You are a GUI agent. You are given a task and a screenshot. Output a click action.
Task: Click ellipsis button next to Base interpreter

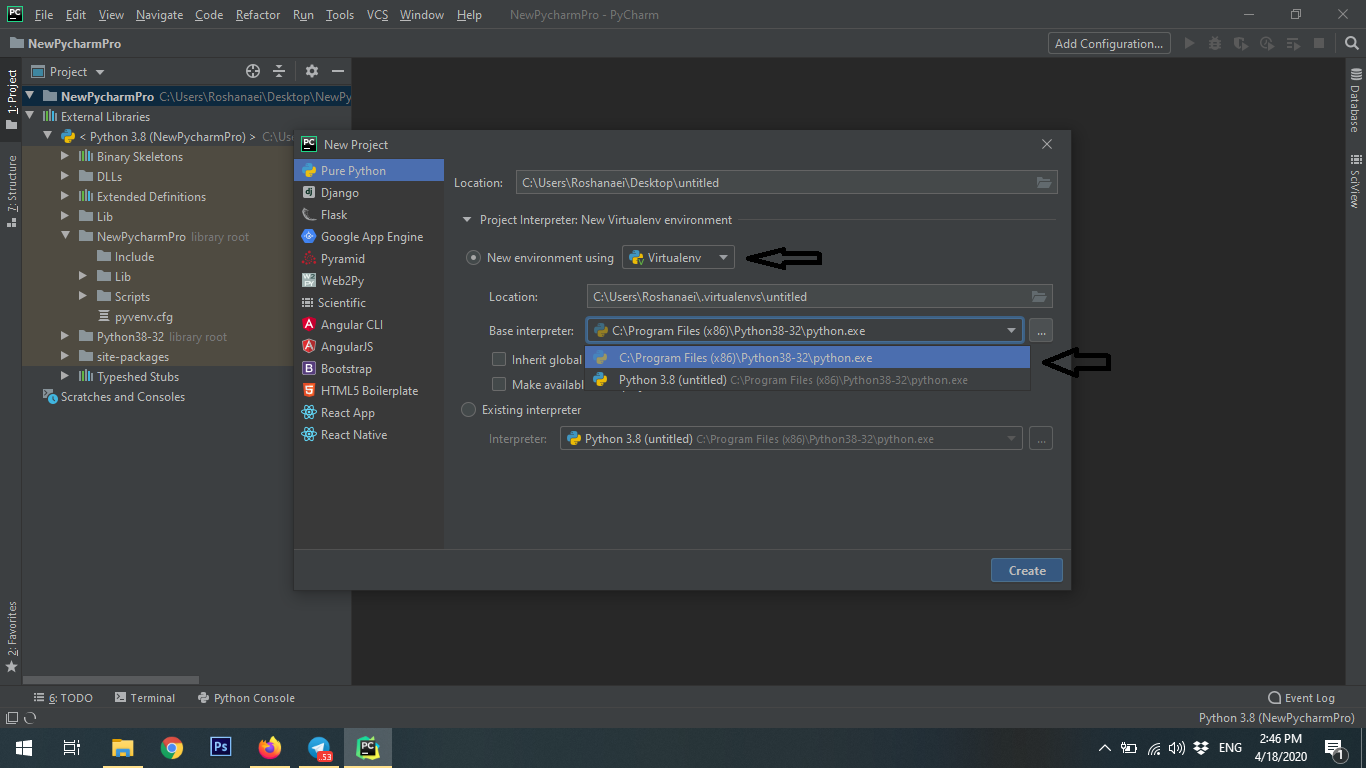1041,331
